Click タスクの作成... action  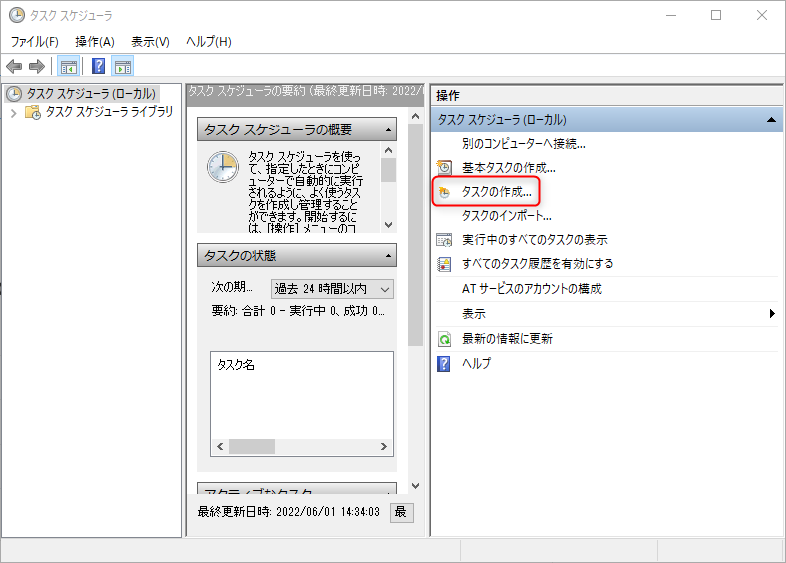click(x=496, y=192)
